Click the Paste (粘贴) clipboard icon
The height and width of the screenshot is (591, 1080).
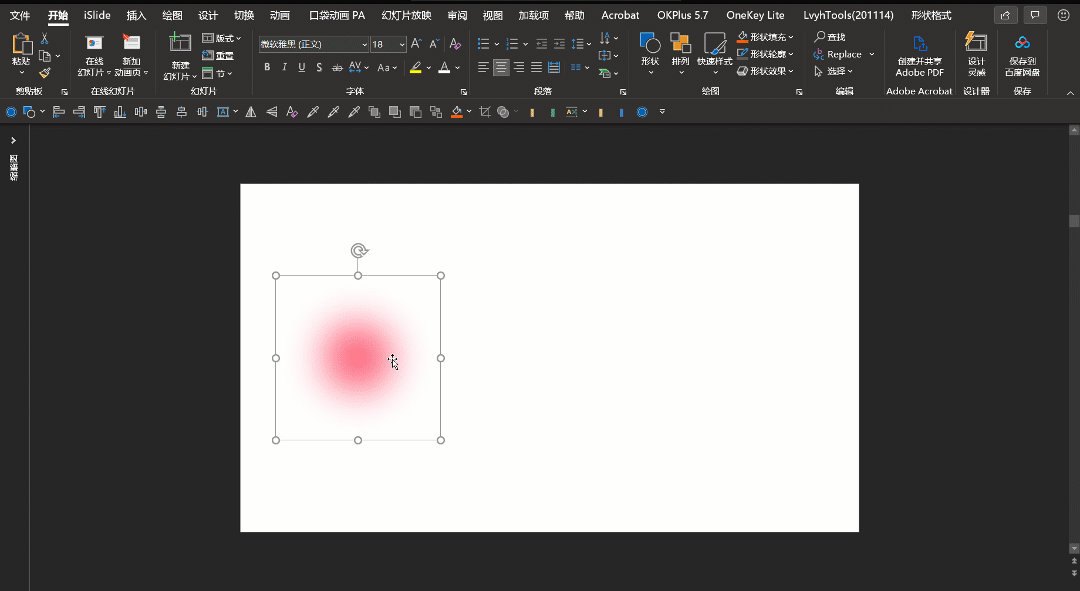[21, 45]
